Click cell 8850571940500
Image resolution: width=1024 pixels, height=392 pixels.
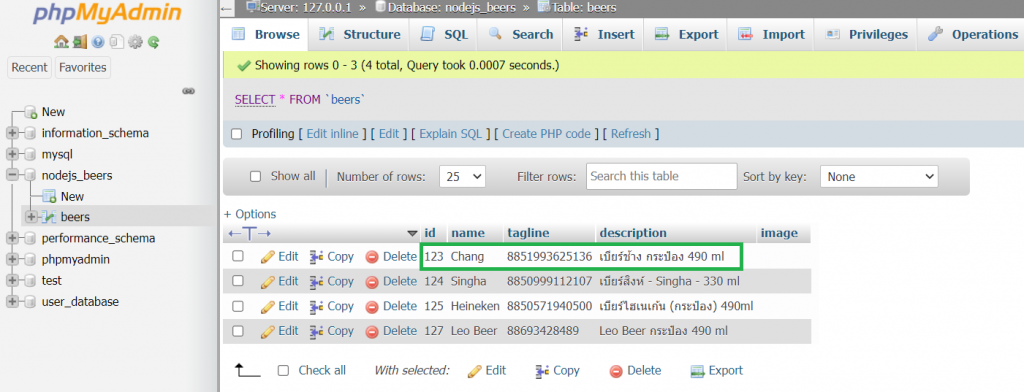pyautogui.click(x=549, y=306)
